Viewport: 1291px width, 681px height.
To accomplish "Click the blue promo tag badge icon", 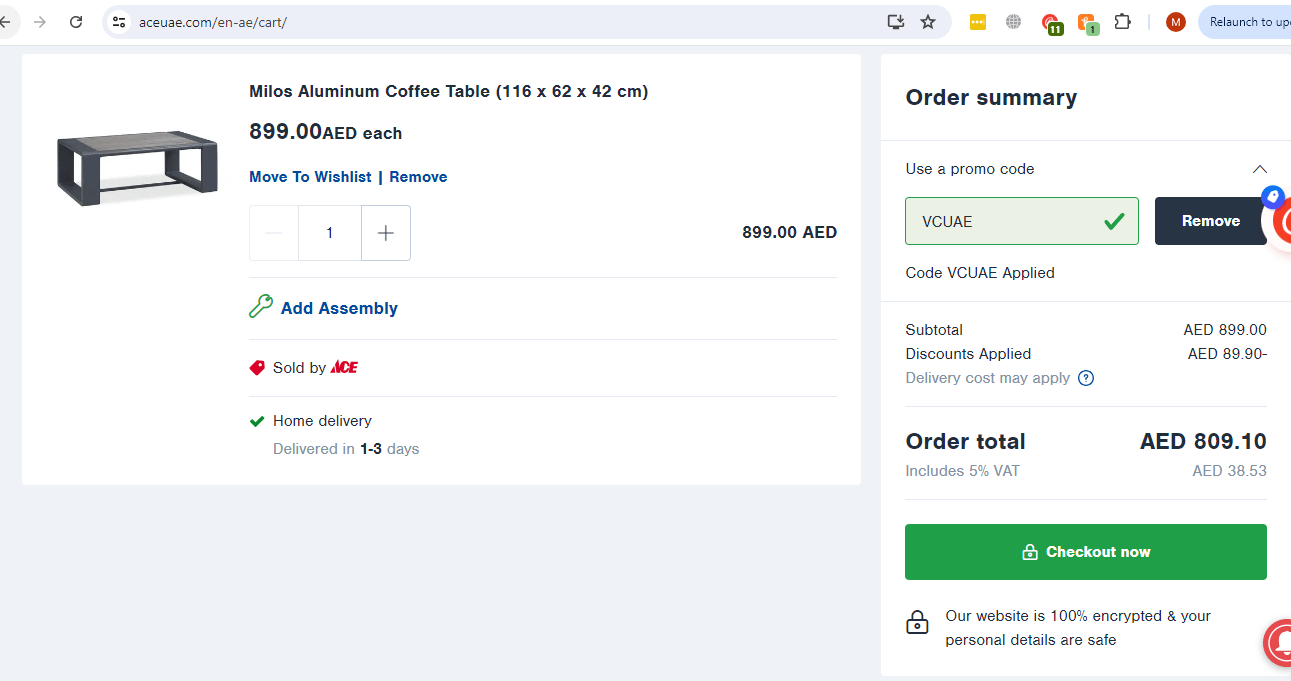I will pos(1272,197).
